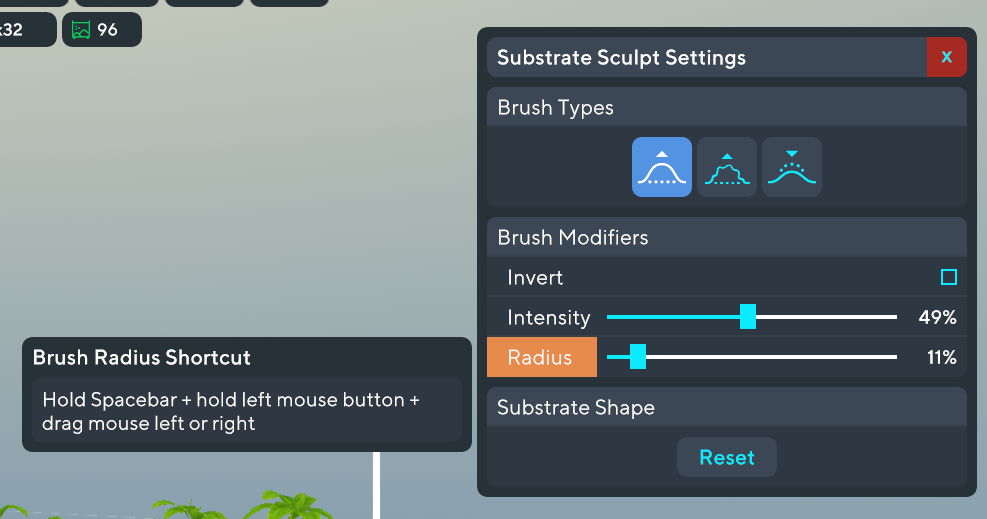Image resolution: width=987 pixels, height=519 pixels.
Task: Click the 11% radius value
Action: pyautogui.click(x=942, y=357)
